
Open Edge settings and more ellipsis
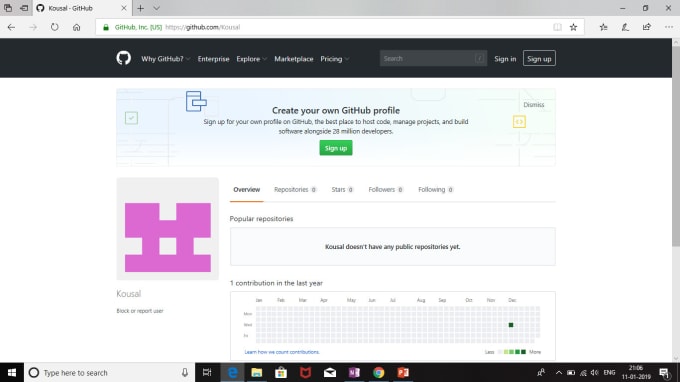click(x=669, y=27)
